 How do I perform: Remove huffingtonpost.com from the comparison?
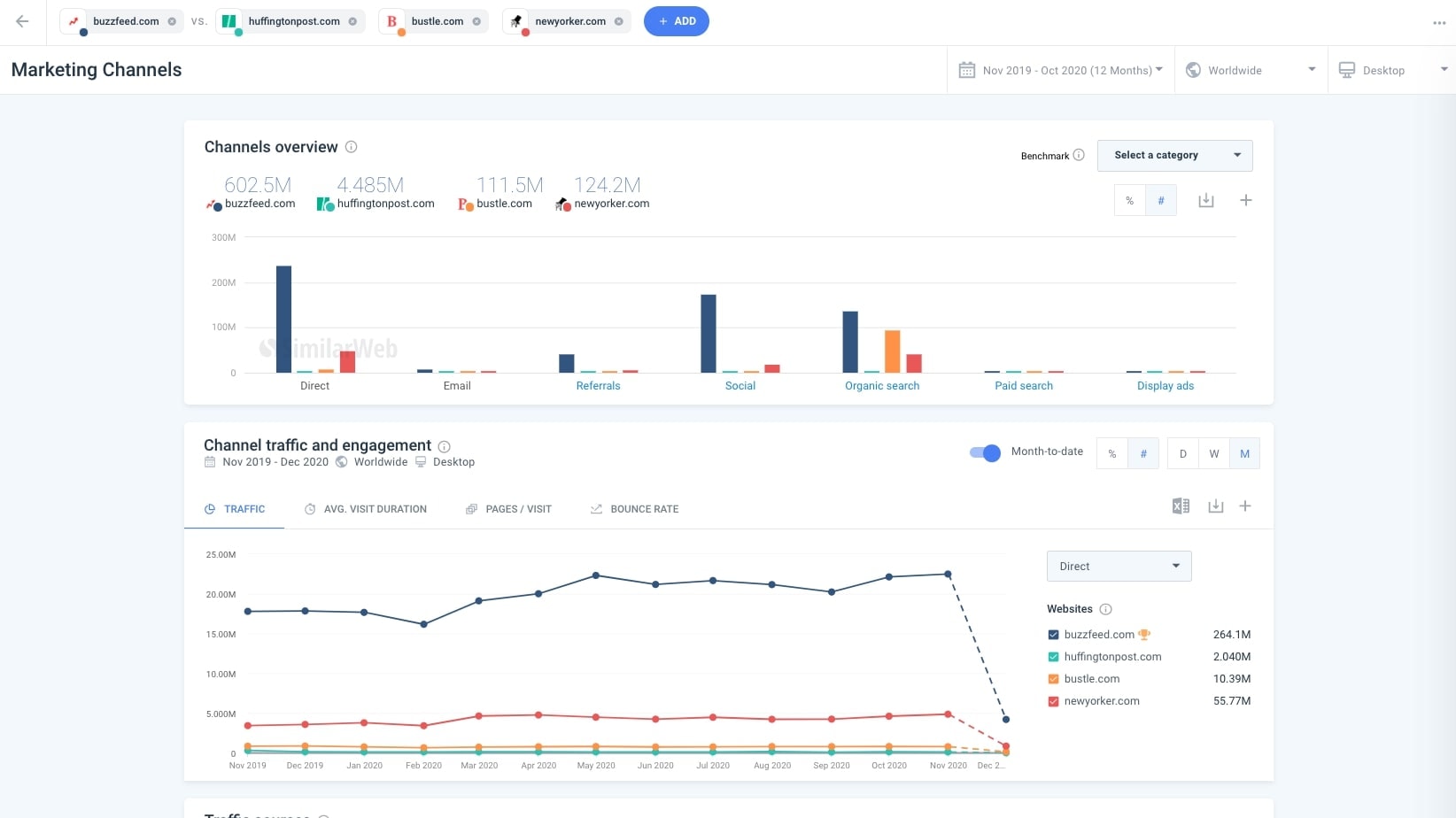click(x=352, y=21)
